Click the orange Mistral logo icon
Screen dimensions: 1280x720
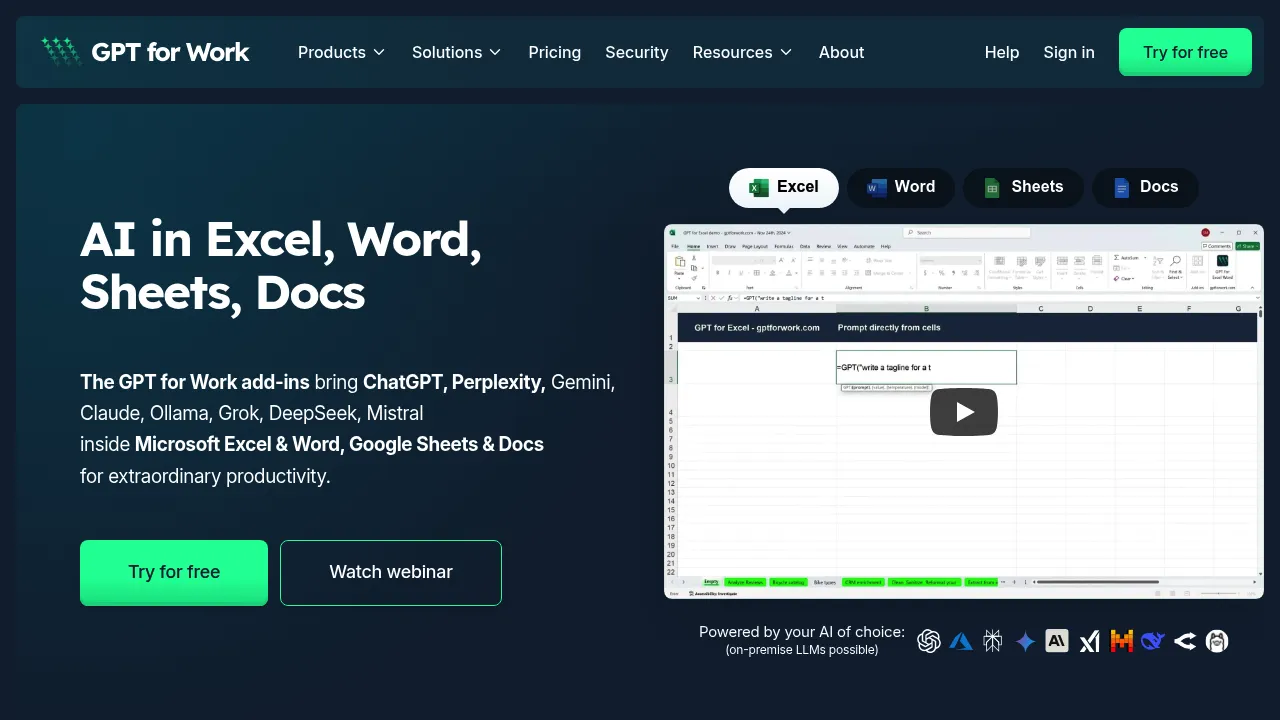point(1121,641)
